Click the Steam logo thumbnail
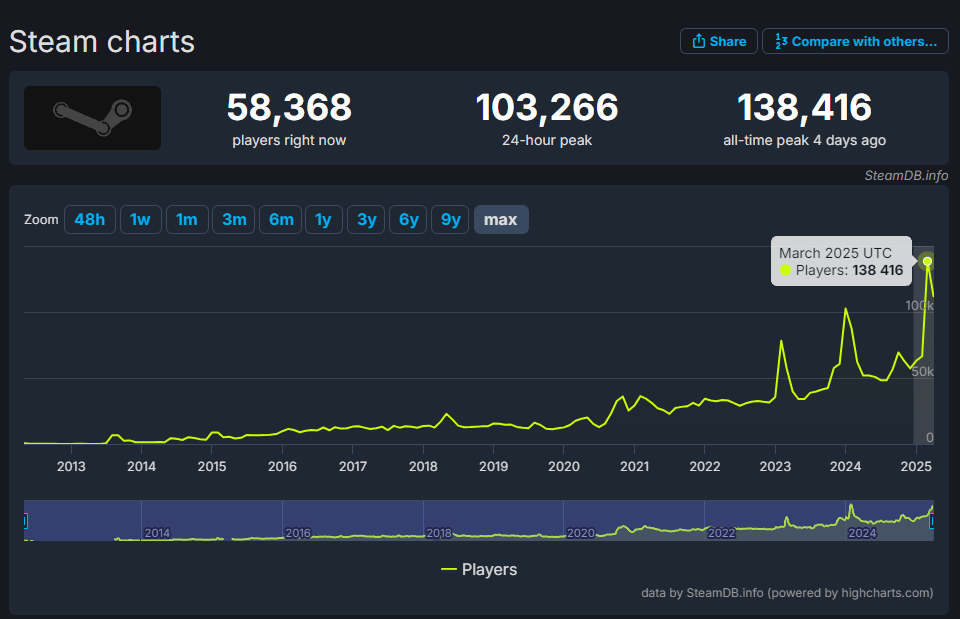 [92, 118]
